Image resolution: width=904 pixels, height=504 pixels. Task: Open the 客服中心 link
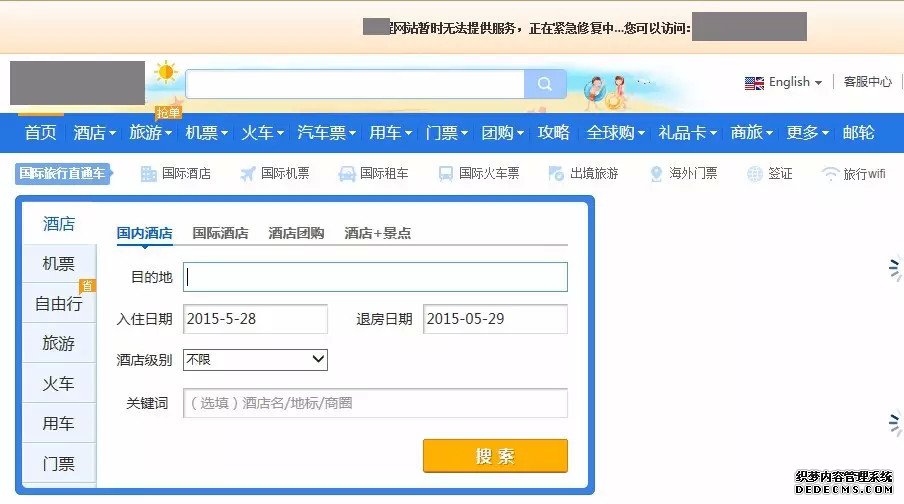point(867,82)
